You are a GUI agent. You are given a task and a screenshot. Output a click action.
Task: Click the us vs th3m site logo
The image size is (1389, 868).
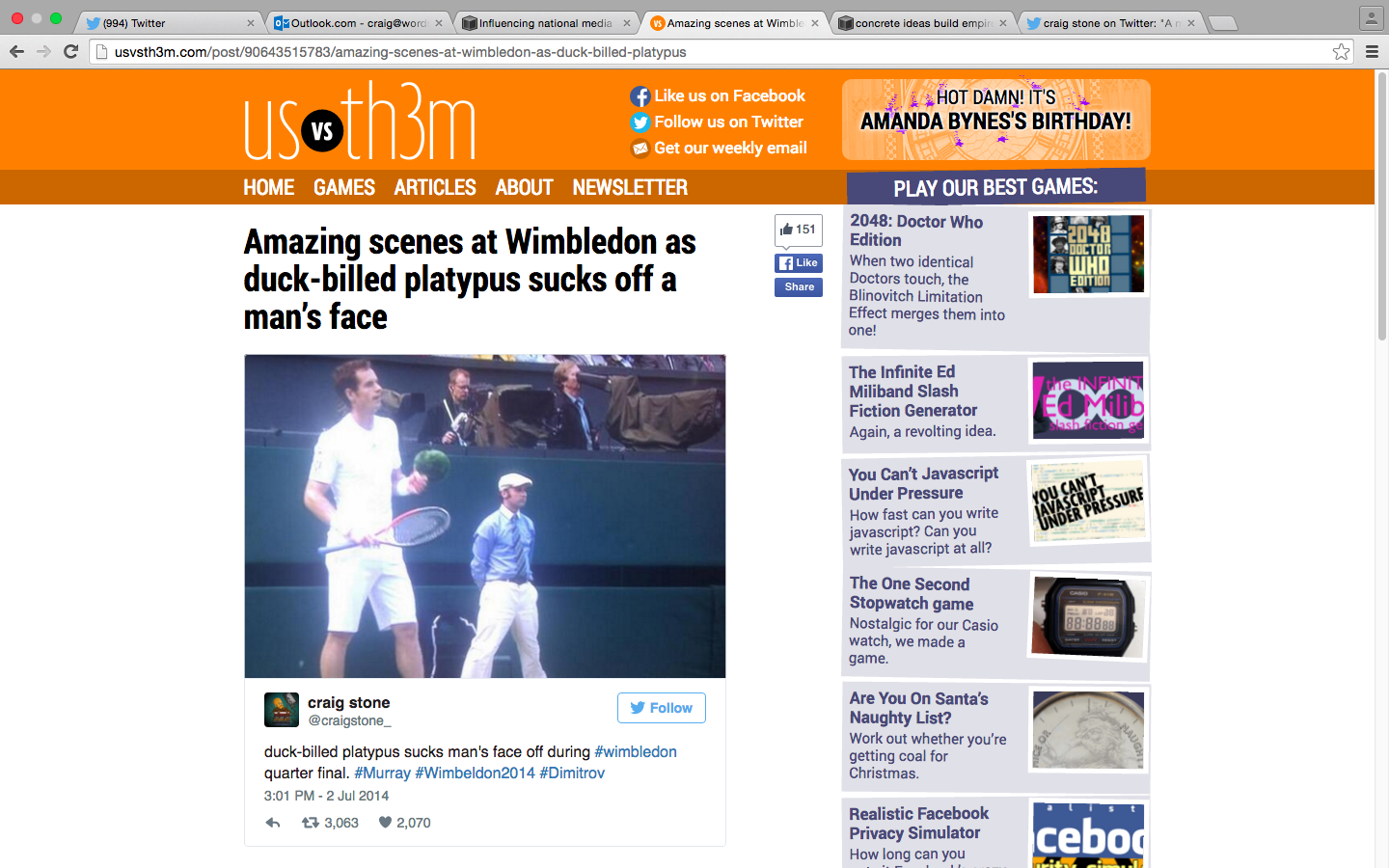pyautogui.click(x=360, y=122)
